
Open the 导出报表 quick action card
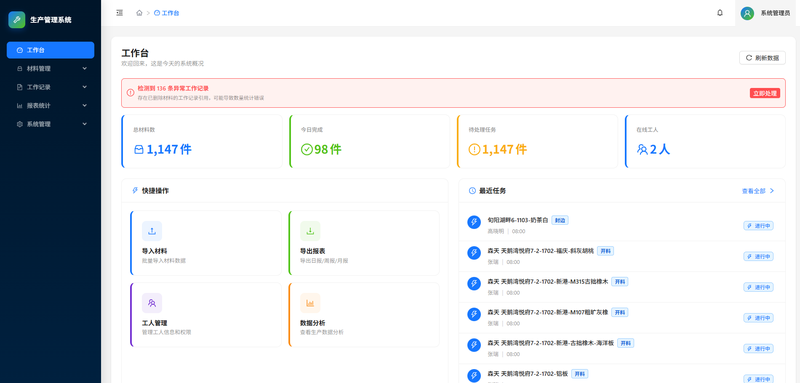(x=364, y=243)
